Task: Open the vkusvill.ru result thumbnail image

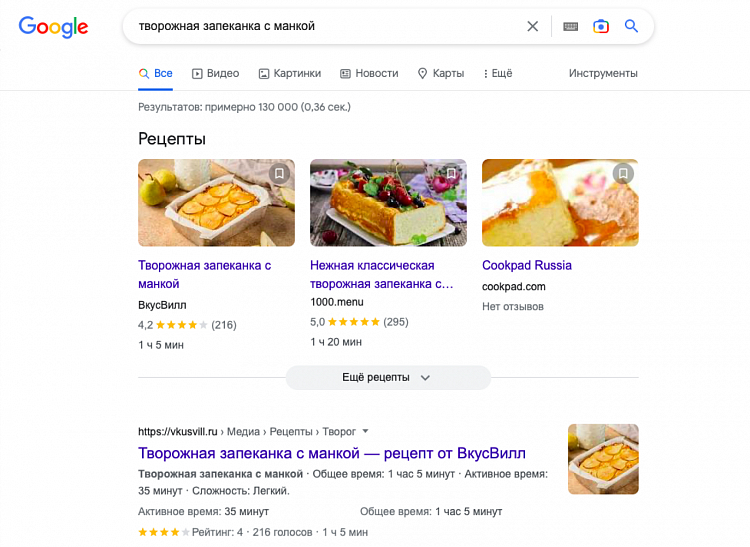Action: (x=603, y=459)
